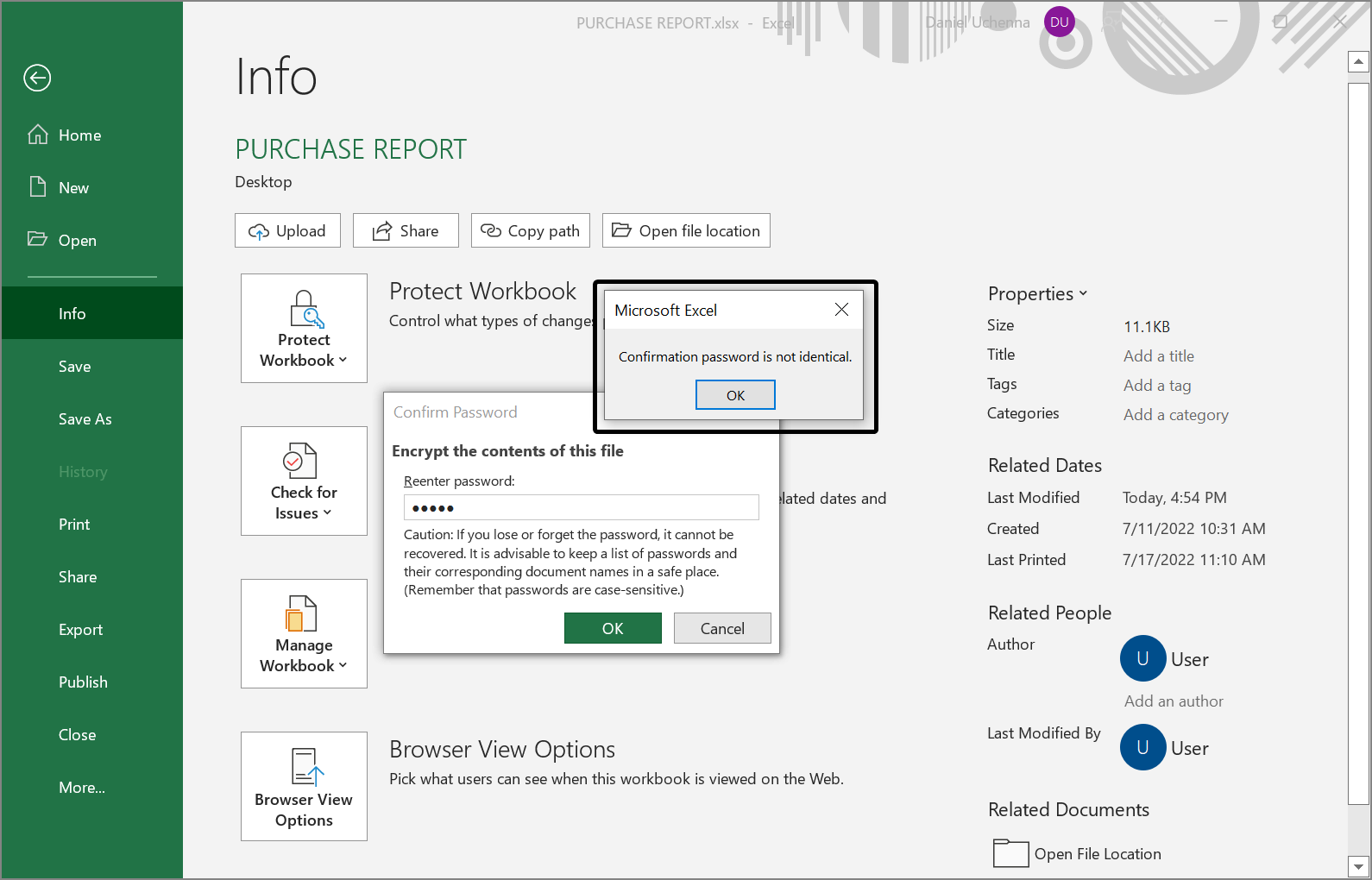Image resolution: width=1372 pixels, height=880 pixels.
Task: Select Save As in the sidebar
Action: [85, 419]
